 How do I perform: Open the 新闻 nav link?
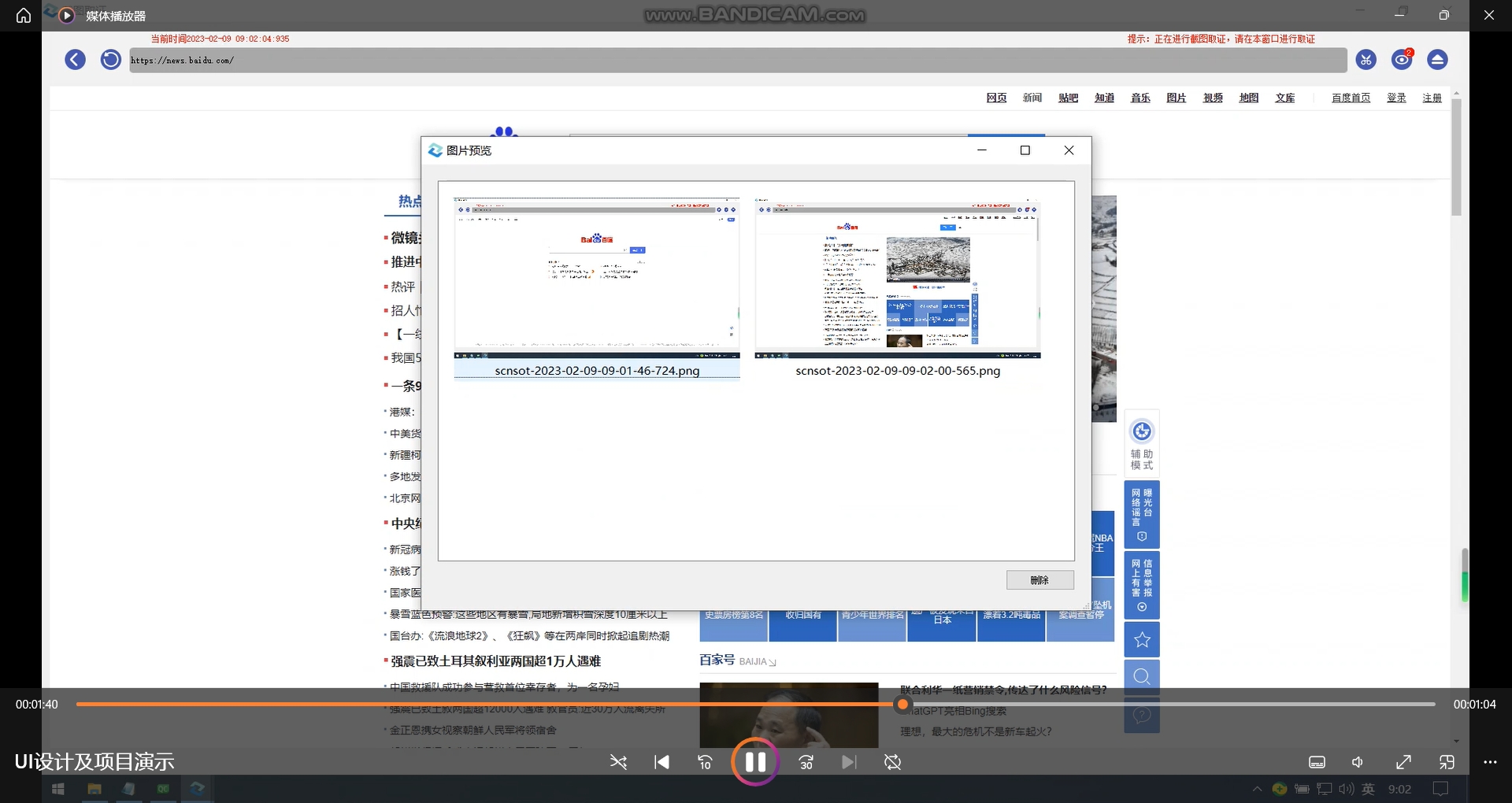pos(1032,98)
